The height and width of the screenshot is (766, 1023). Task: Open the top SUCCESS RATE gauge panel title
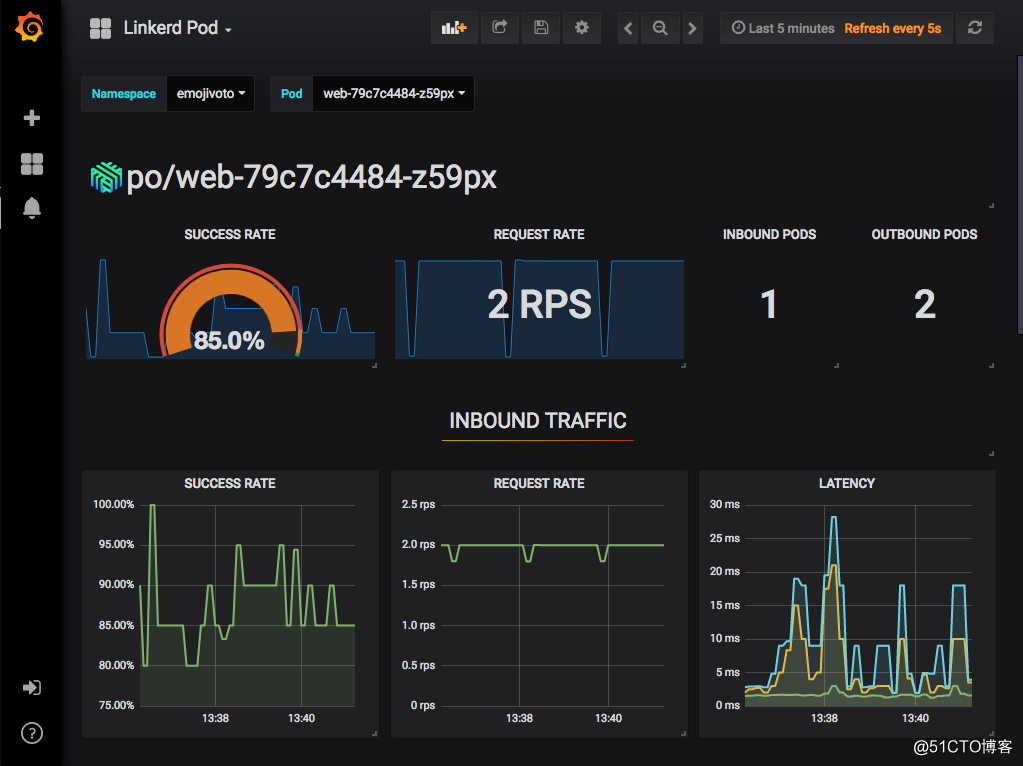click(230, 234)
